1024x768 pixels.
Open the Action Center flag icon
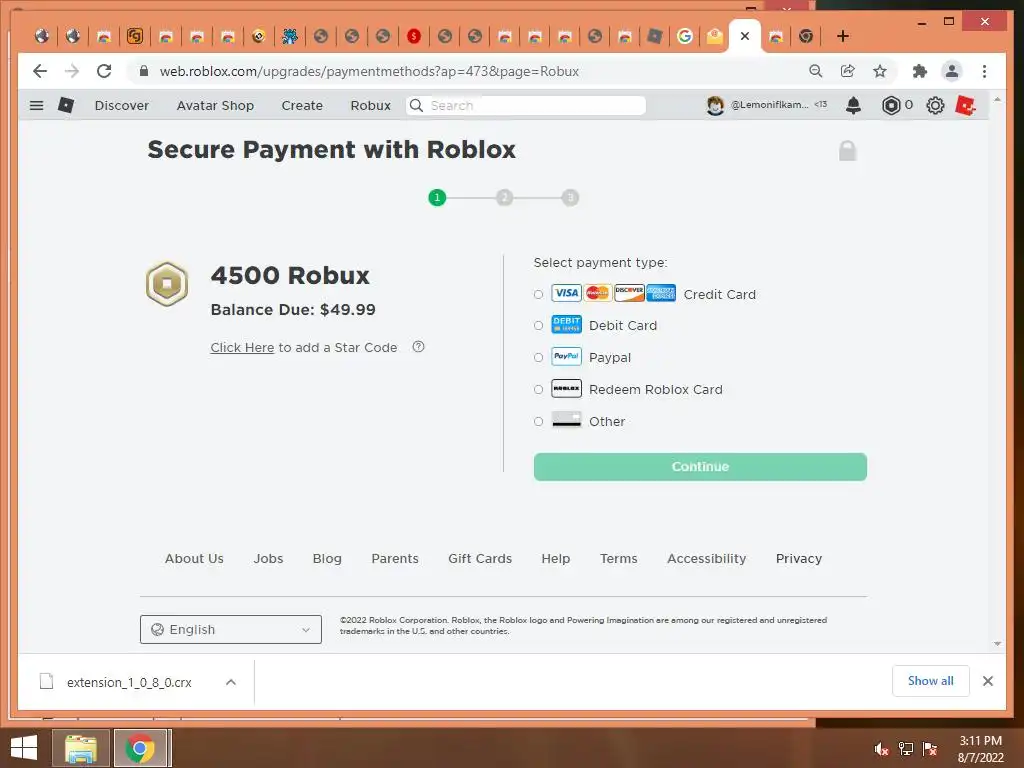[930, 749]
